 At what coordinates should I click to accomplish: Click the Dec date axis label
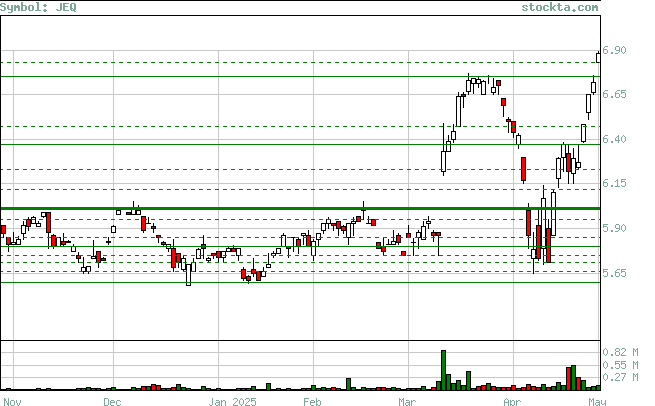coord(112,401)
